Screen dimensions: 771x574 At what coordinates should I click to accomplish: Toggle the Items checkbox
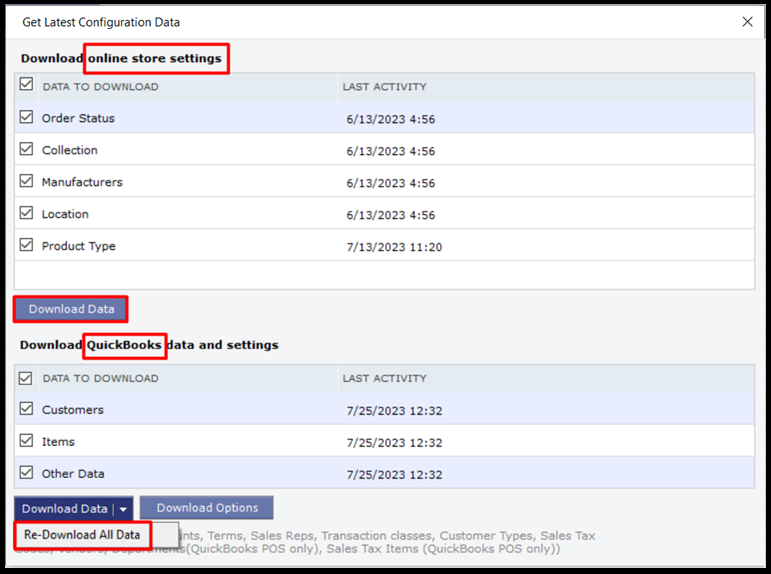point(27,442)
